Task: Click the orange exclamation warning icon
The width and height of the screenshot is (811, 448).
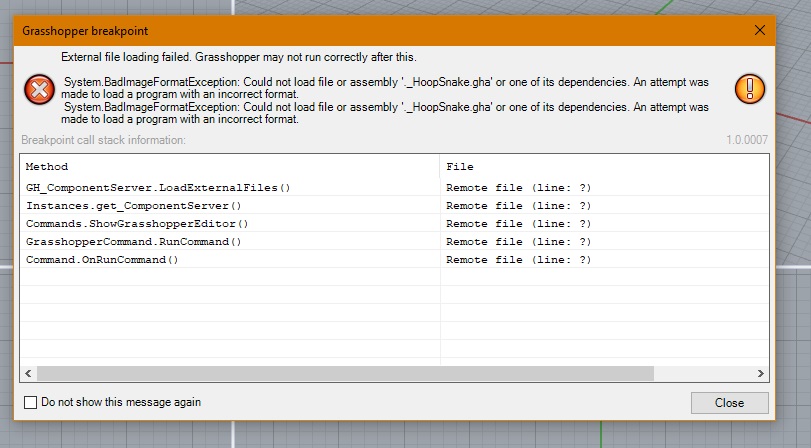Action: [749, 88]
